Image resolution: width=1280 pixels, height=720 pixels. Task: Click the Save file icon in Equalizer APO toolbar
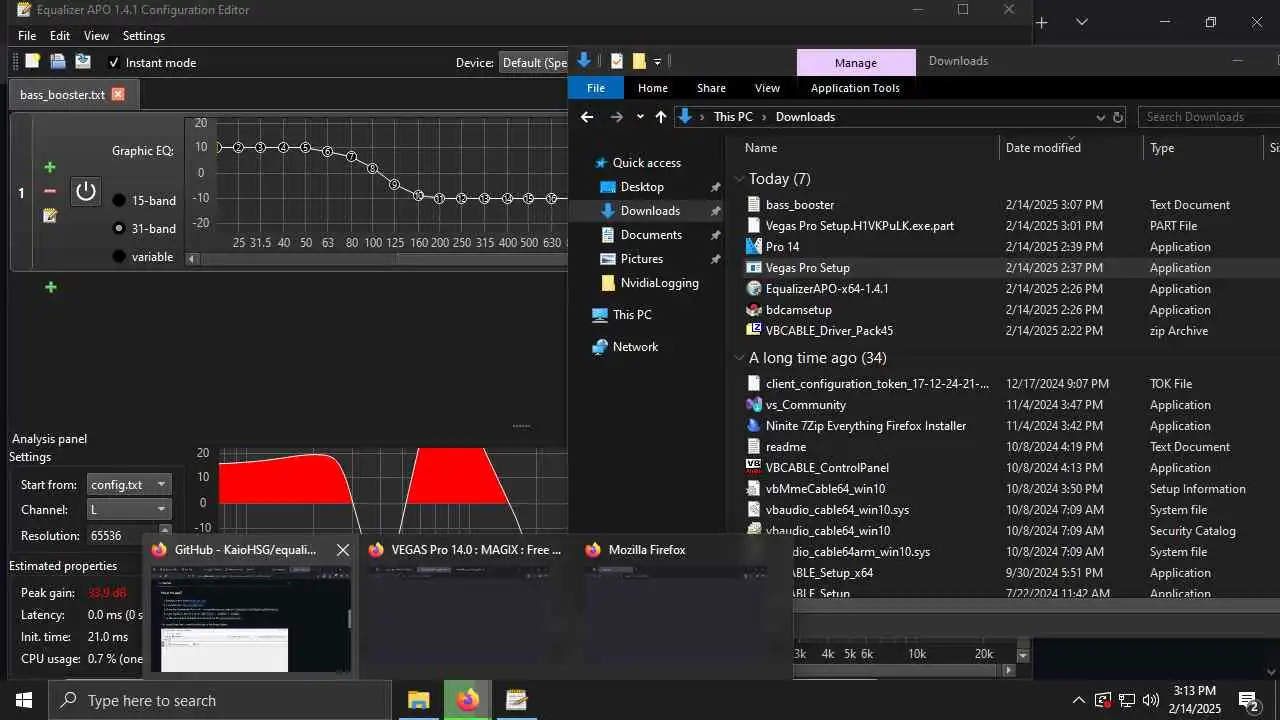[83, 62]
